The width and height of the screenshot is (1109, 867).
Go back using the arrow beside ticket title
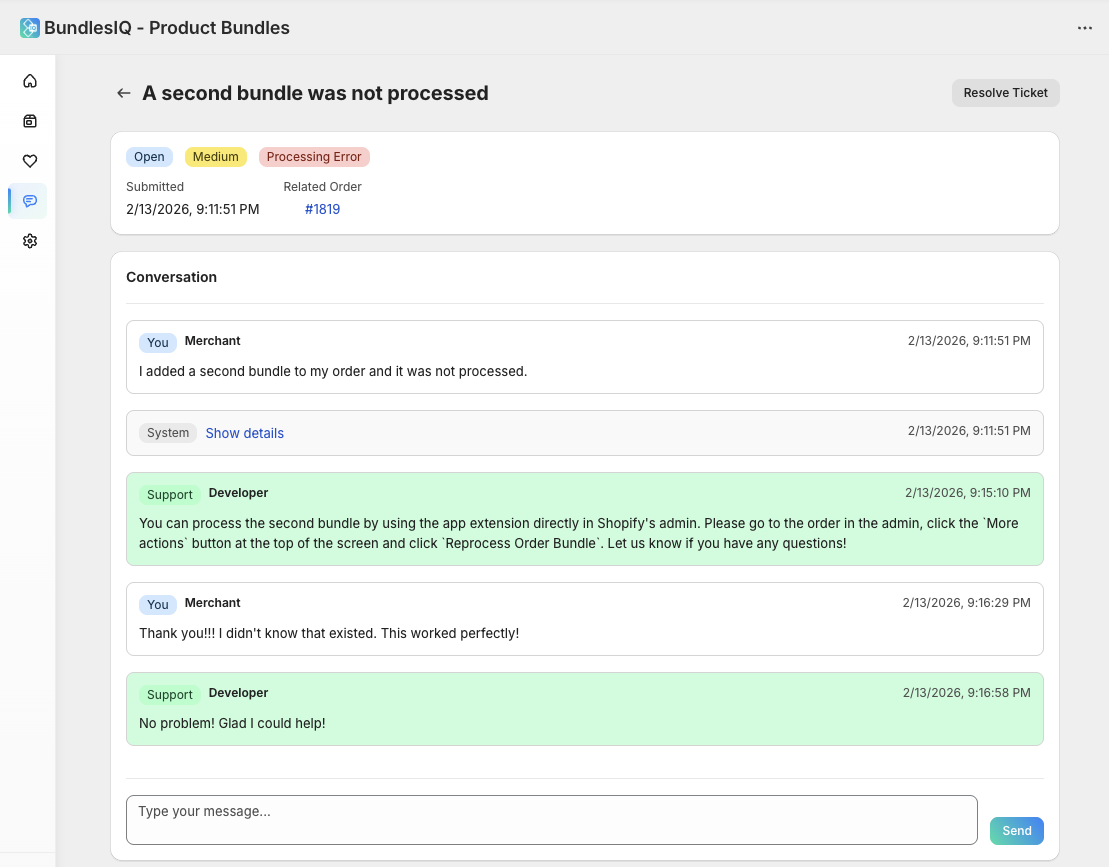pyautogui.click(x=122, y=92)
